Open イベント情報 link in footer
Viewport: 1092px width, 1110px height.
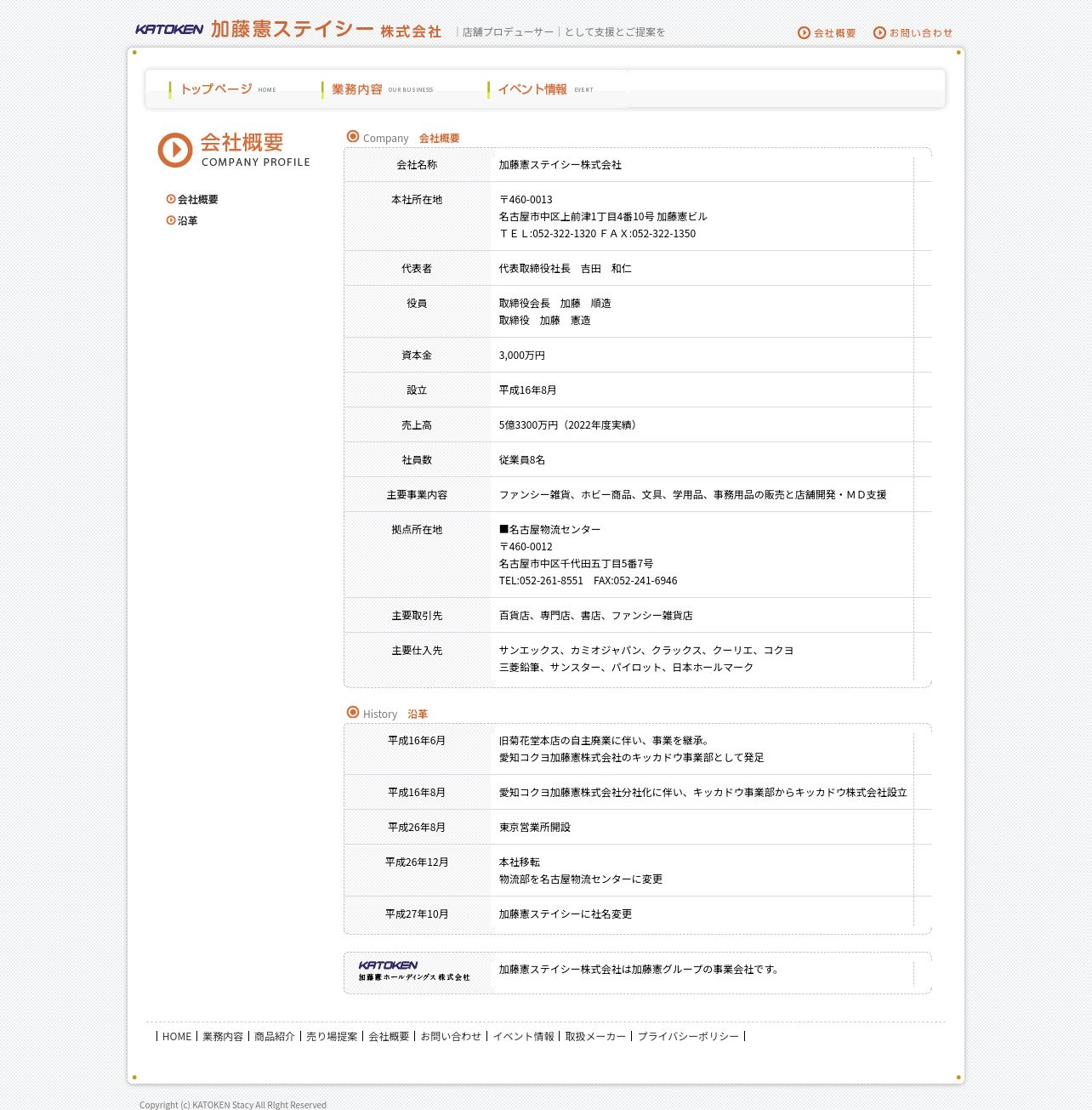[524, 1036]
